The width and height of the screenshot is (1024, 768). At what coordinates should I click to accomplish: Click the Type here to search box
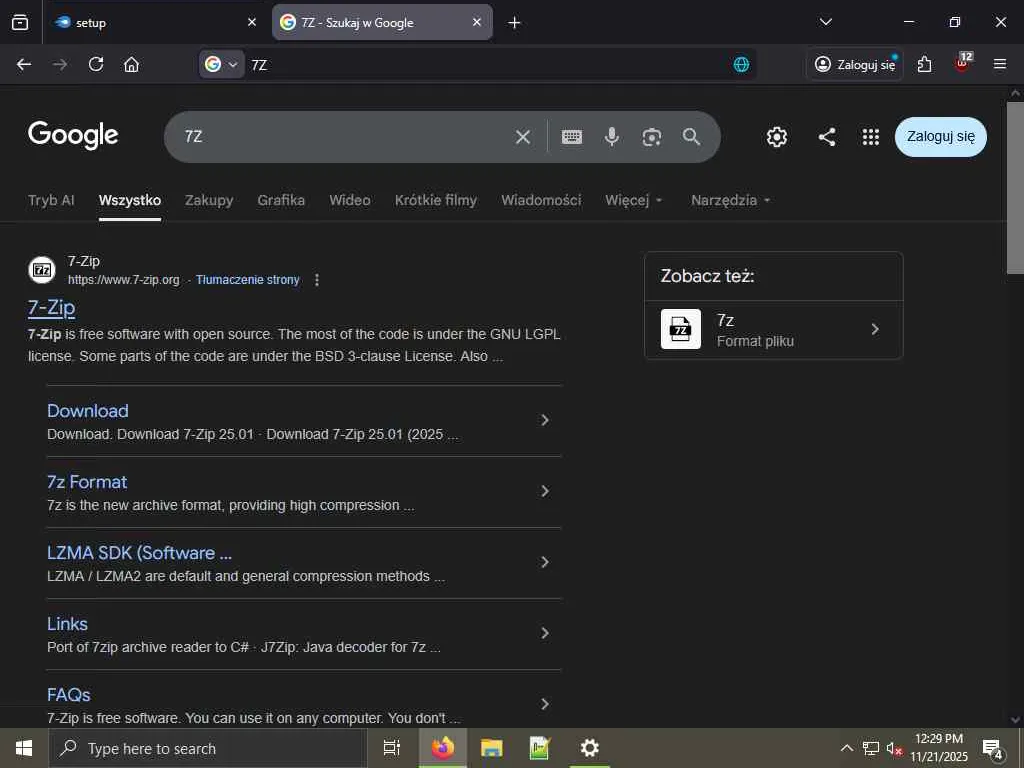pos(208,748)
